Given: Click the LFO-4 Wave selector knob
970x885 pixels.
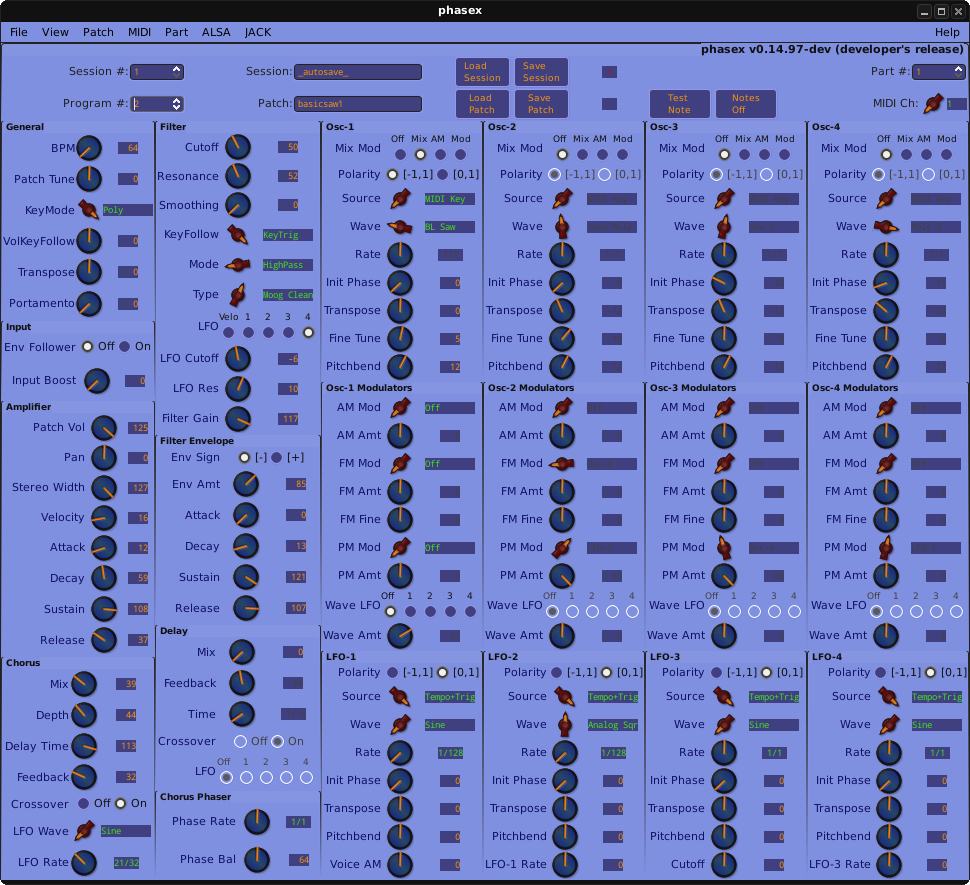Looking at the screenshot, I should [x=890, y=724].
